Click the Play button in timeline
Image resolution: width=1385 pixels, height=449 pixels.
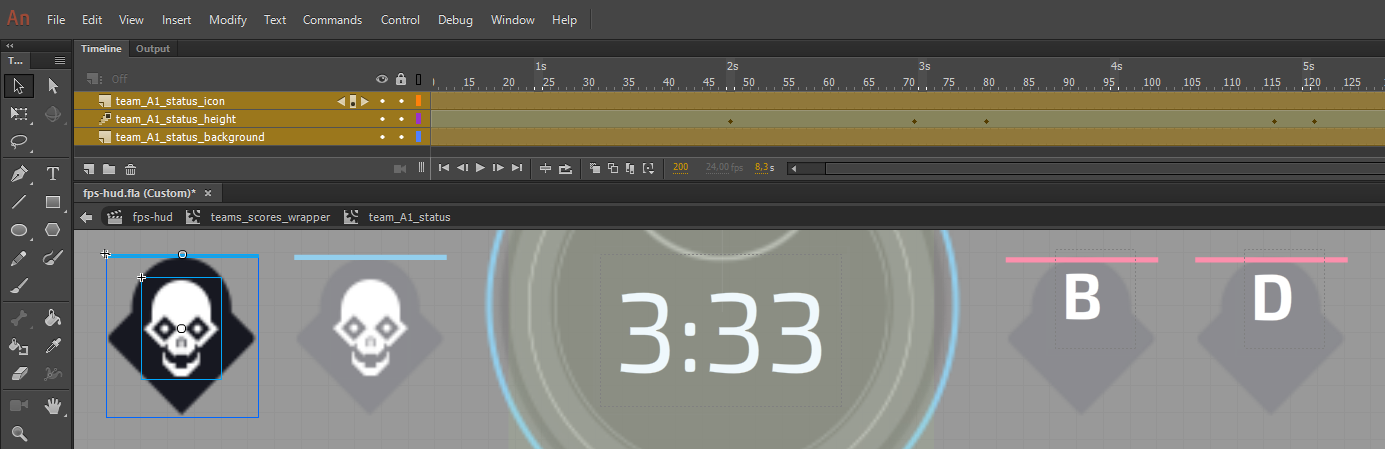(x=480, y=168)
